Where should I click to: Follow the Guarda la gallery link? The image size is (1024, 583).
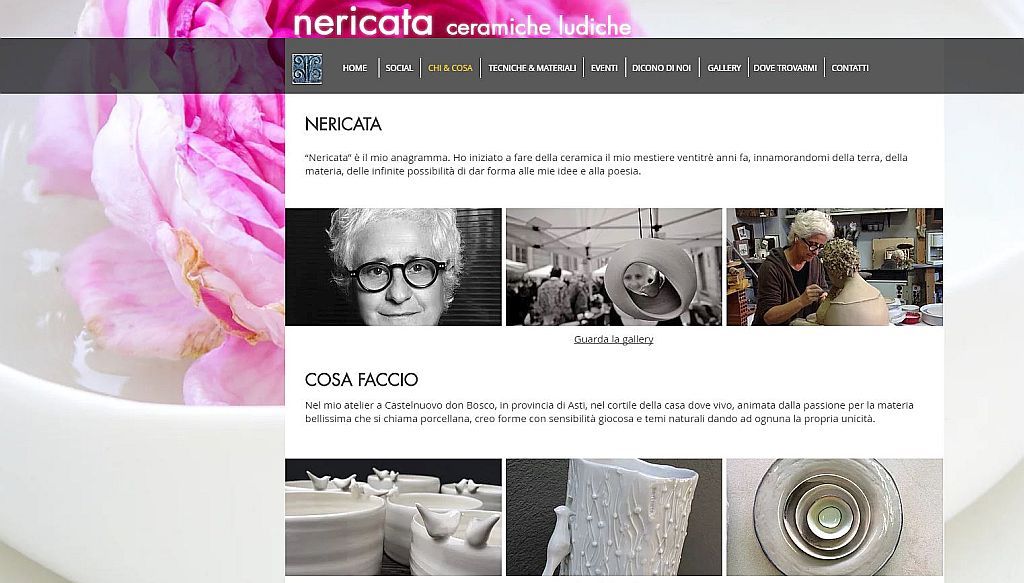(613, 339)
